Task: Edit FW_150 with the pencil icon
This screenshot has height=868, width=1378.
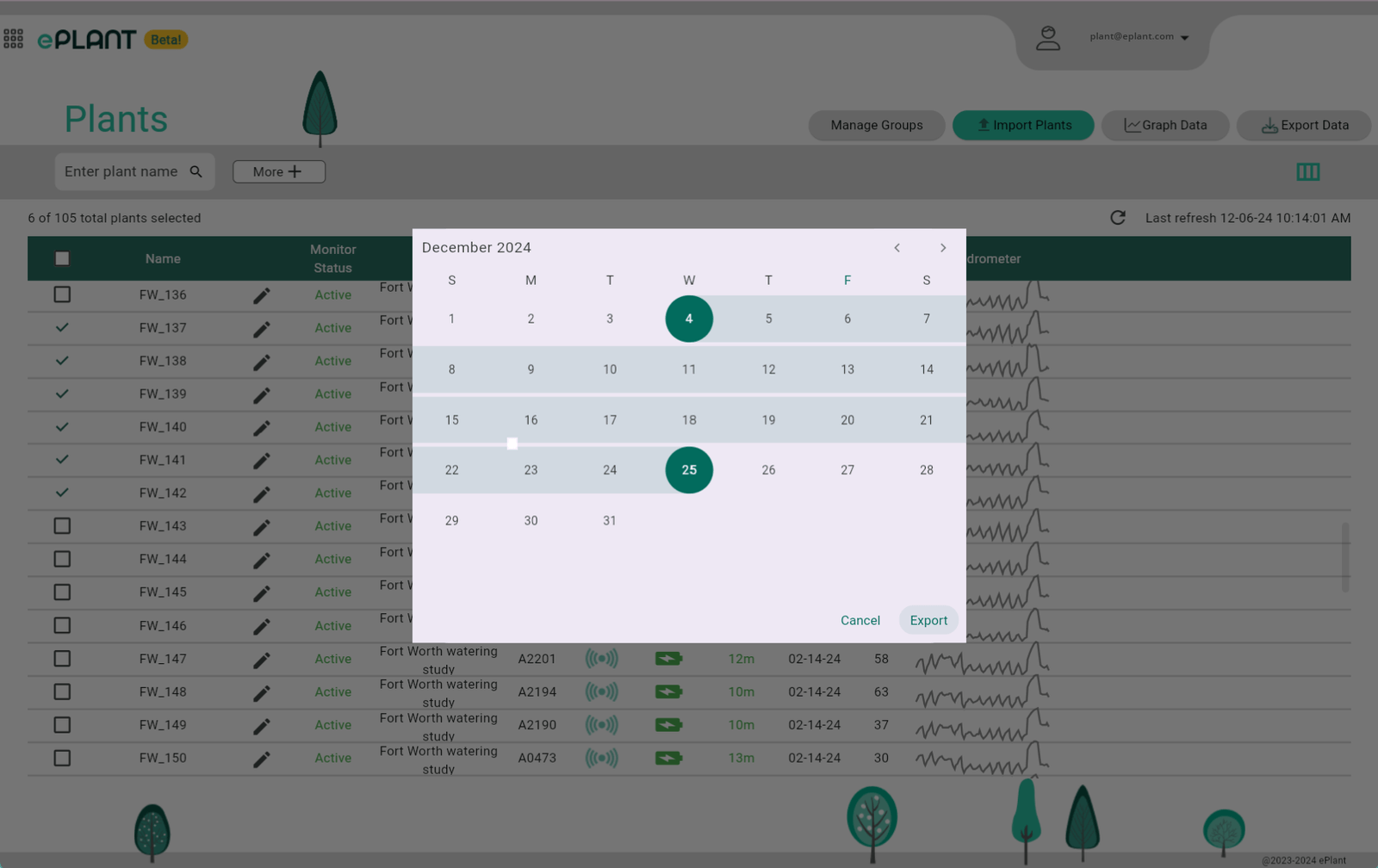Action: click(261, 758)
